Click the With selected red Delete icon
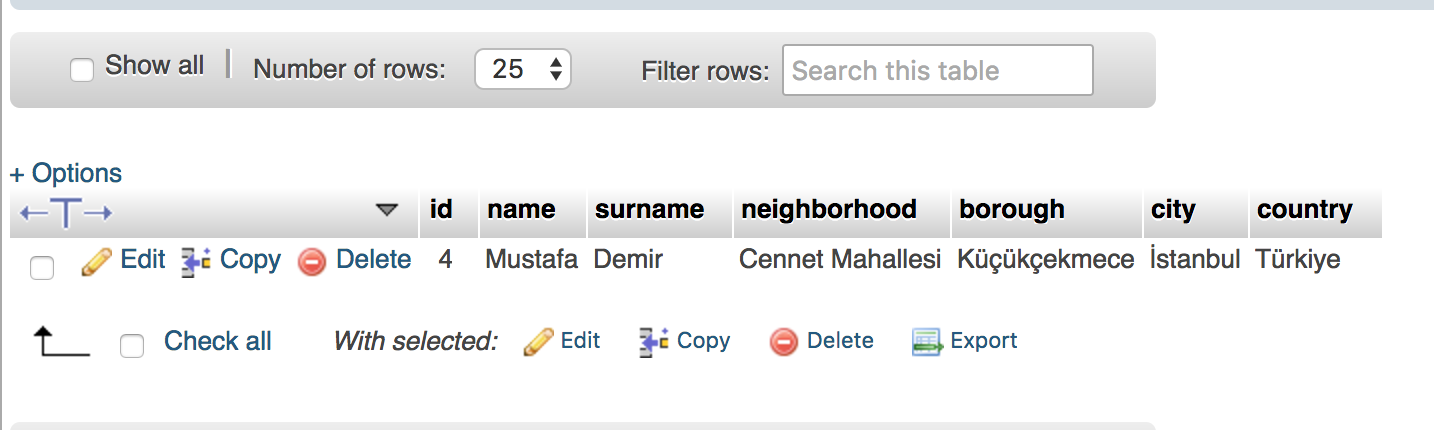 coord(784,342)
